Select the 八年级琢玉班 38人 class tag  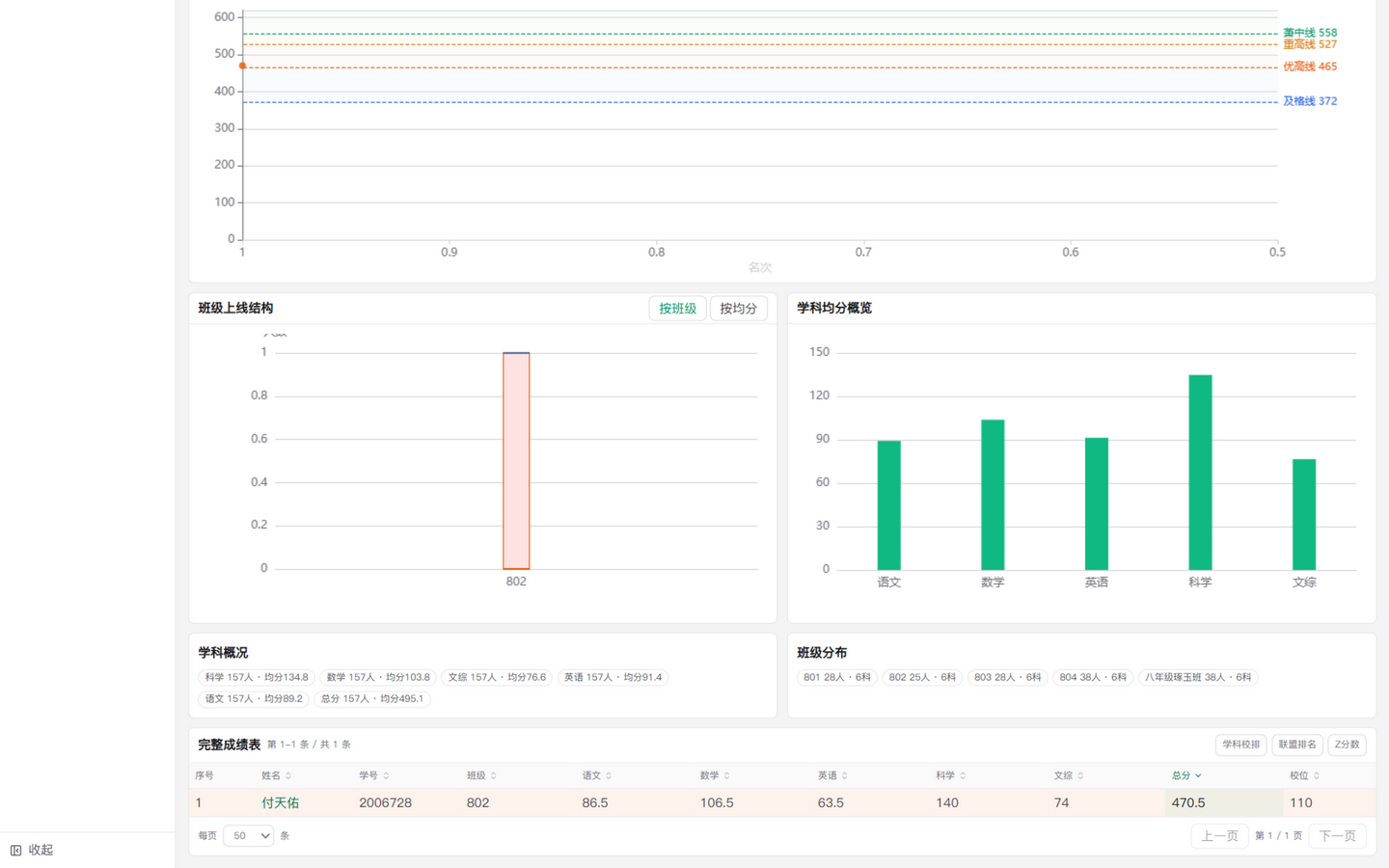tap(1198, 677)
